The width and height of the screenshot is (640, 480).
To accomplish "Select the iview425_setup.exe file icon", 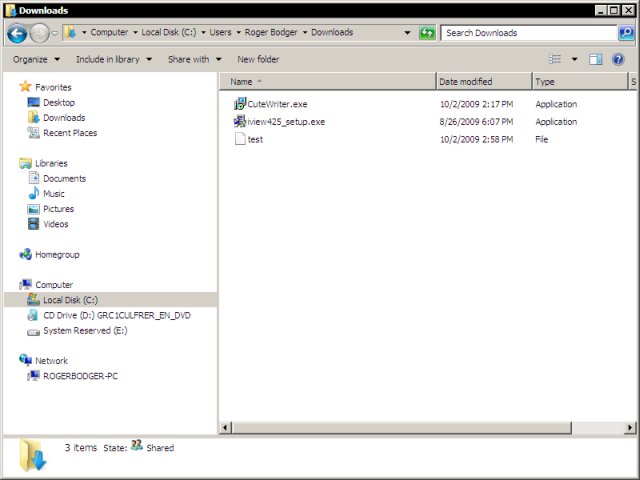I will 240,121.
